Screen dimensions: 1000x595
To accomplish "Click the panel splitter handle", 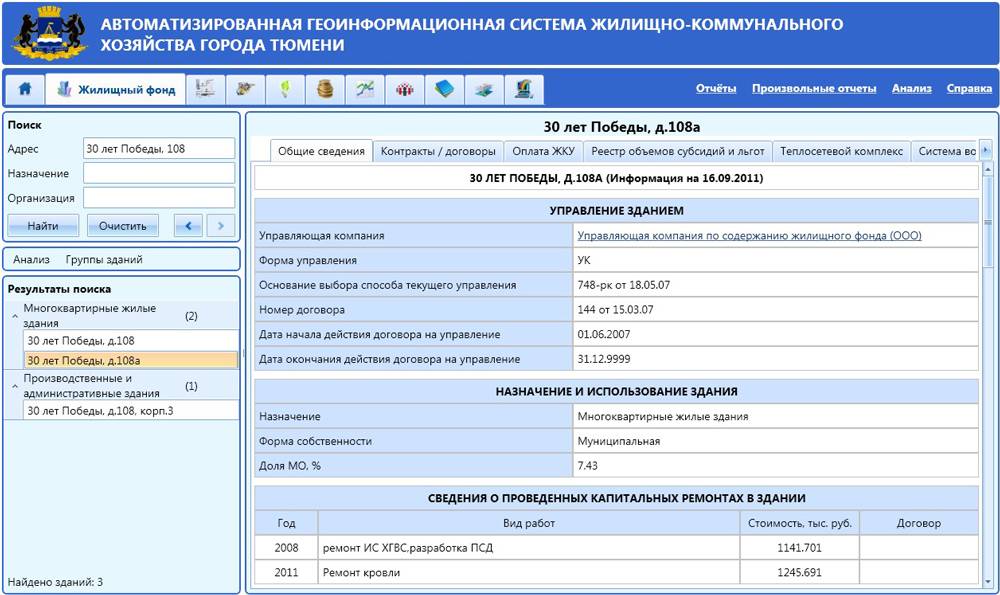I will pyautogui.click(x=243, y=353).
